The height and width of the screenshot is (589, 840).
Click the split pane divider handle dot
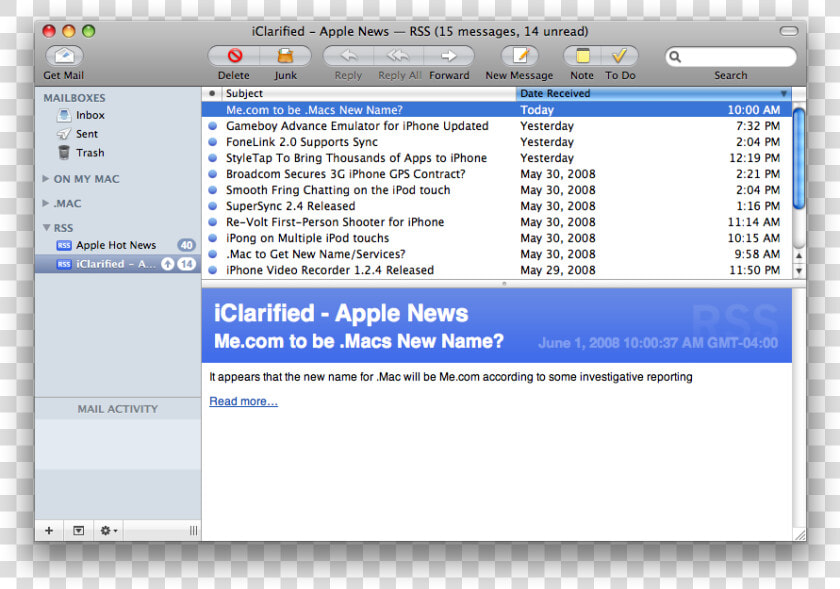(504, 284)
